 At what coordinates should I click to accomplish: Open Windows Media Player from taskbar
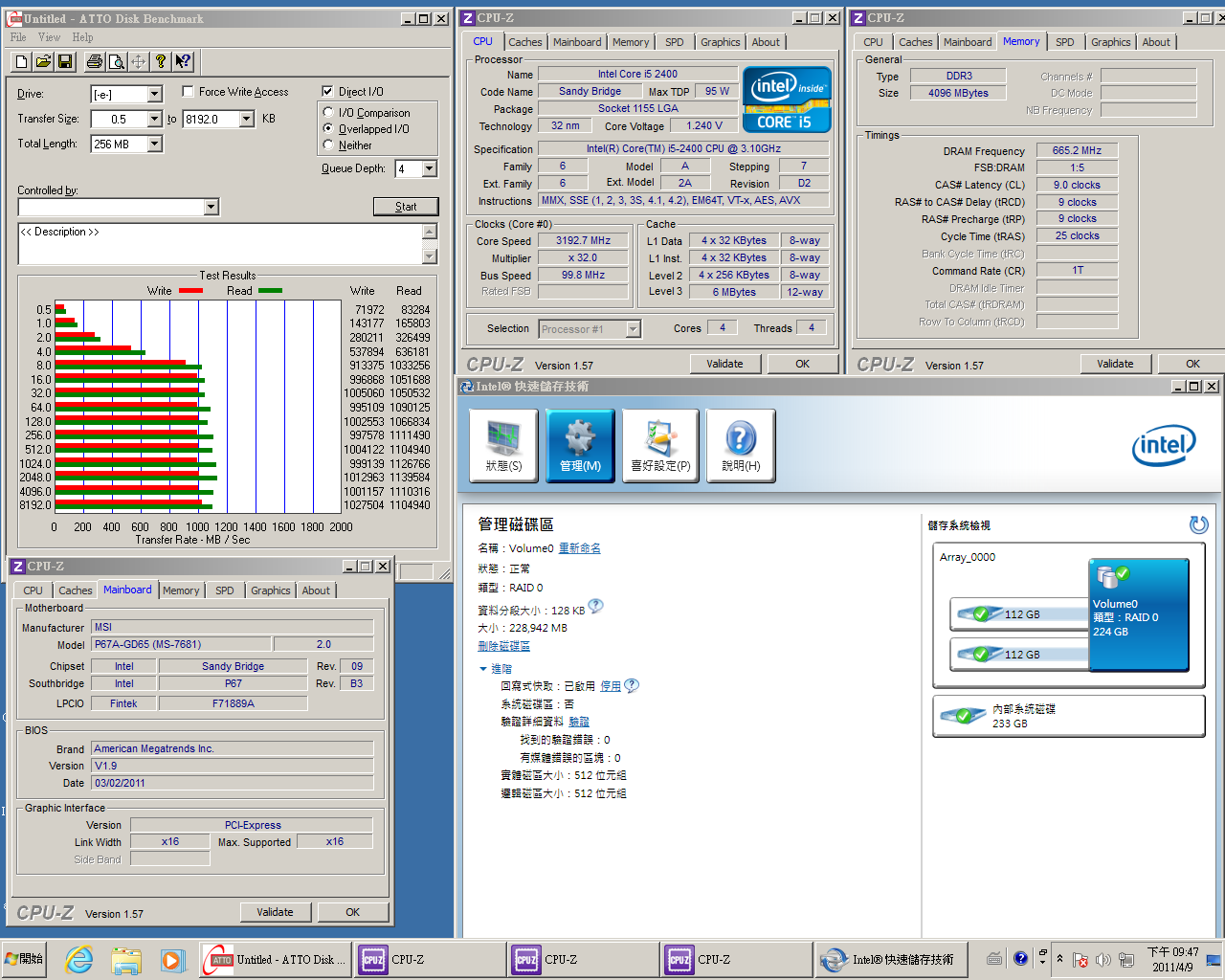[x=171, y=959]
